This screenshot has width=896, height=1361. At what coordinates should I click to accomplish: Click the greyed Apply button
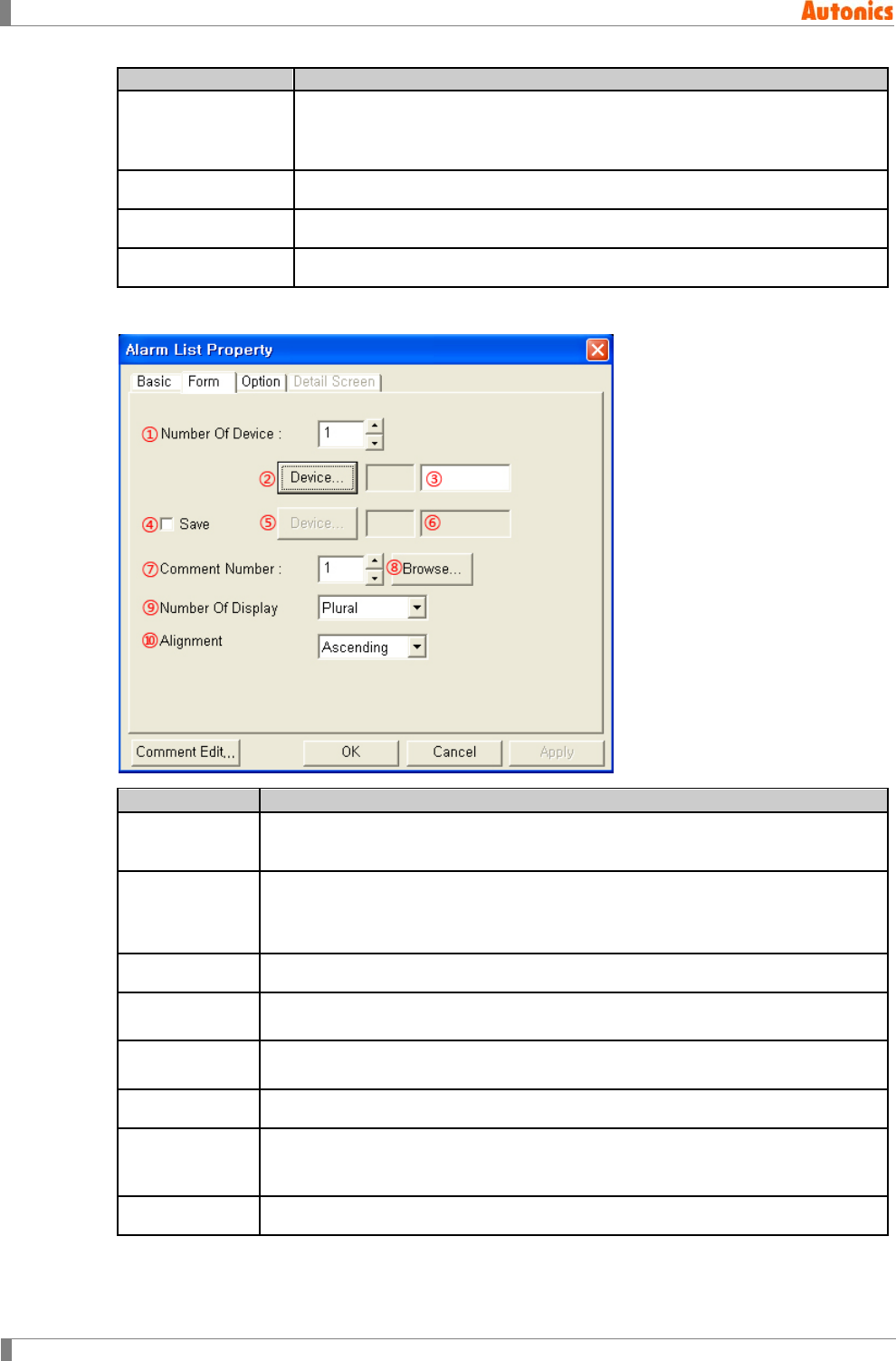tap(557, 752)
